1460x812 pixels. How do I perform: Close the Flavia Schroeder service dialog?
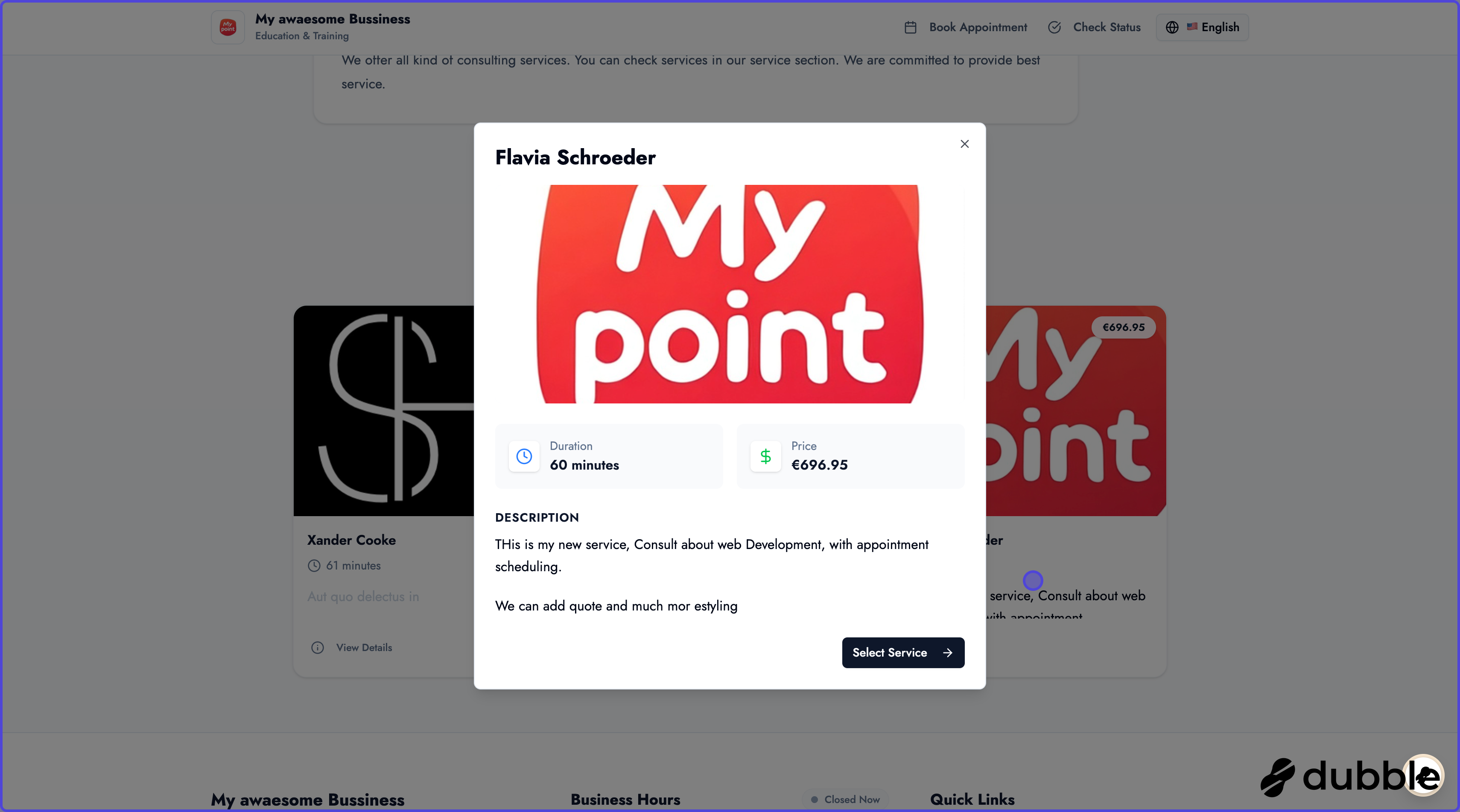(x=964, y=144)
